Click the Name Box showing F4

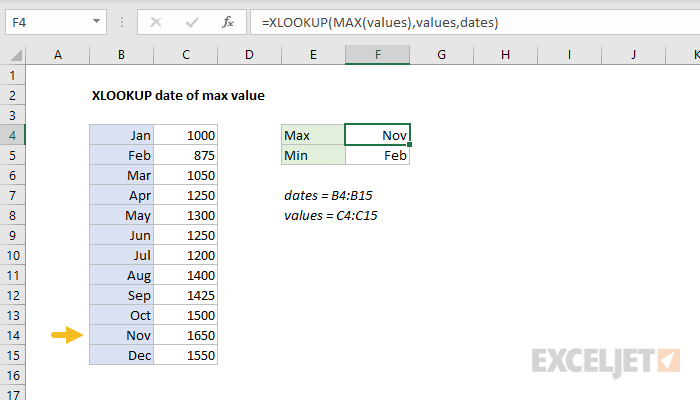tap(56, 22)
